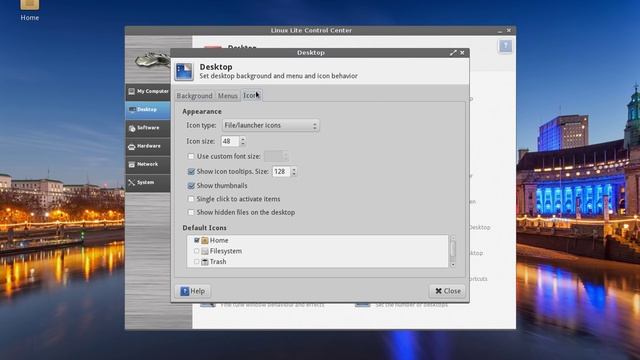Viewport: 640px width, 360px height.
Task: Click the help icon in Control Center window
Action: click(x=505, y=46)
